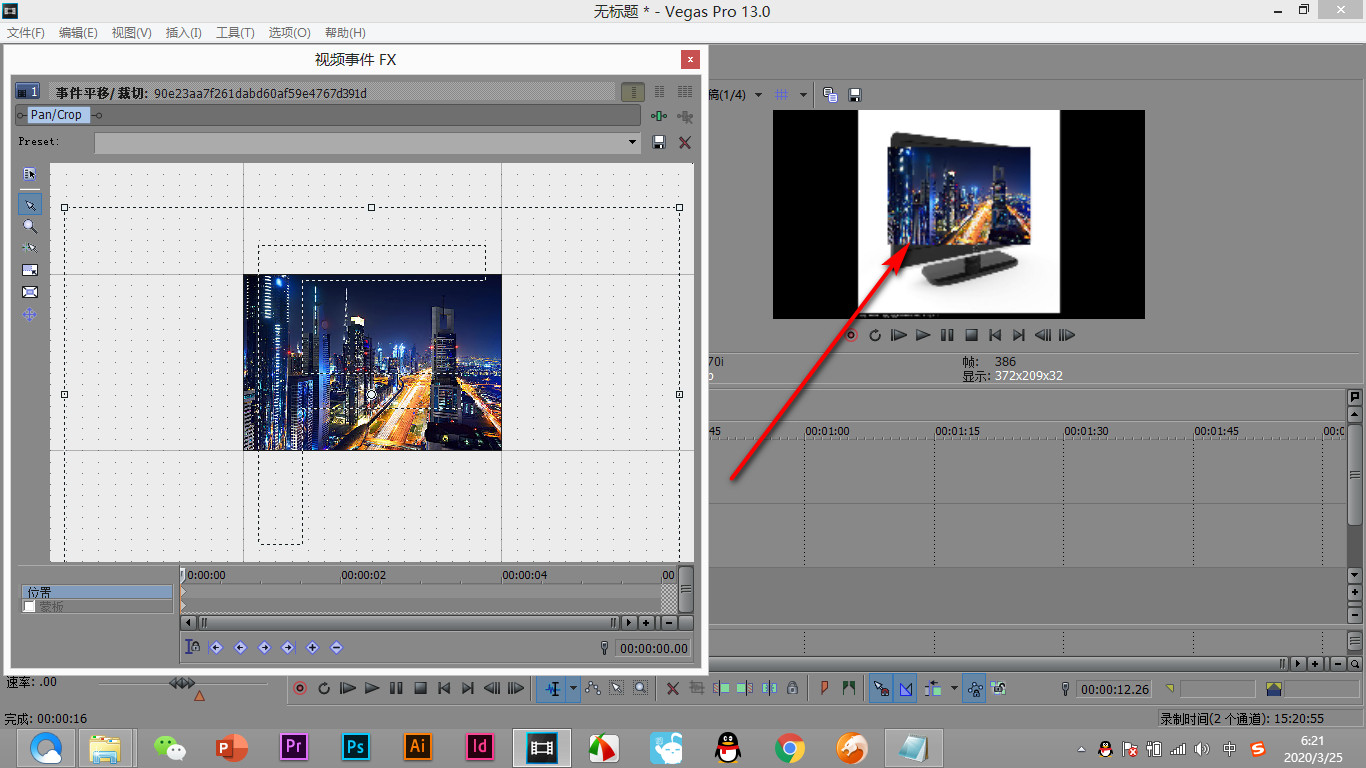Open the edit tool selector dropdown arrow

[x=573, y=688]
